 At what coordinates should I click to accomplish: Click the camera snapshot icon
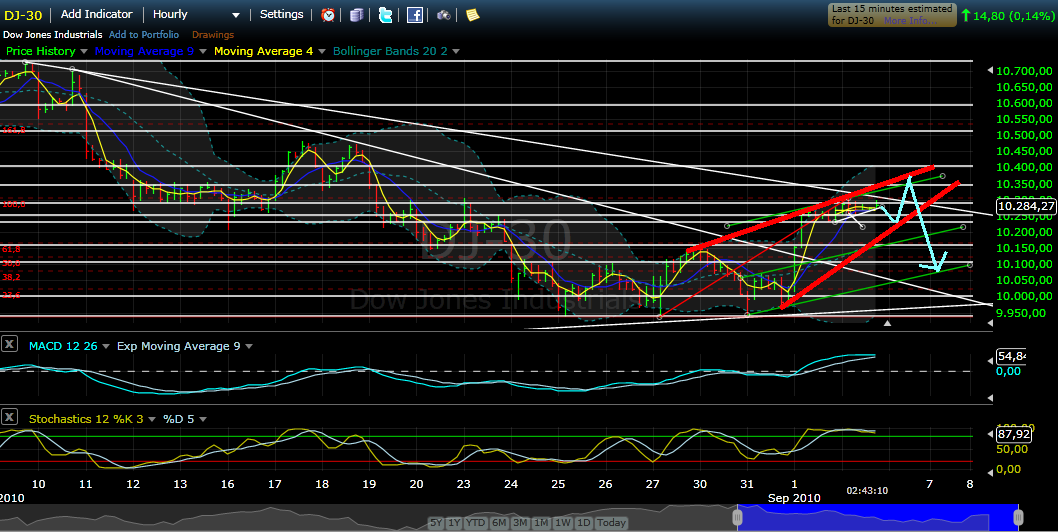pyautogui.click(x=443, y=15)
